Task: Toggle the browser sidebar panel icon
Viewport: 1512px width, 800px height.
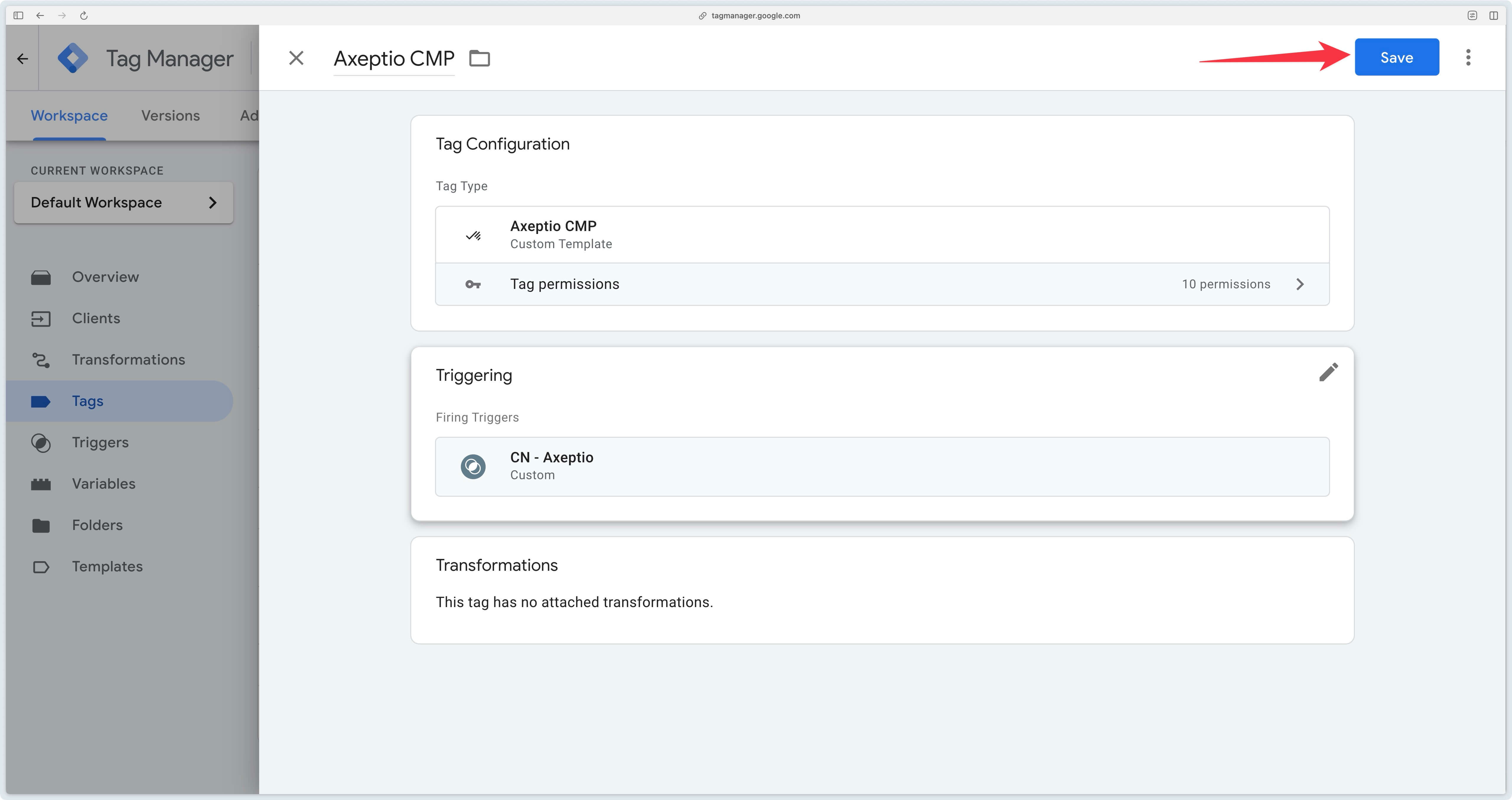Action: point(18,15)
